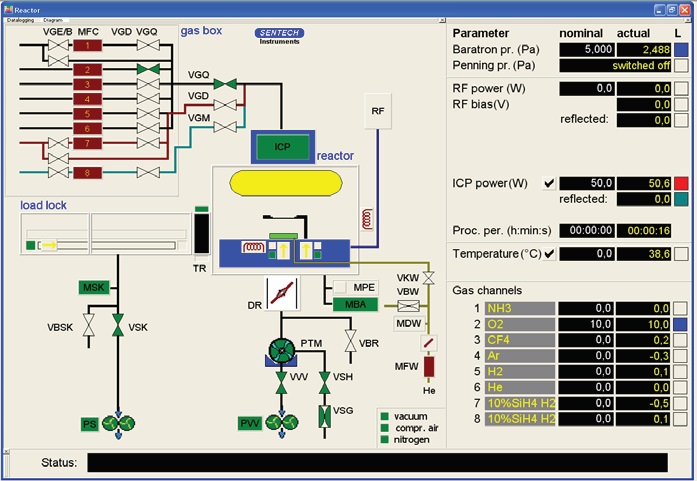Toggle the RF bias L checkbox

pyautogui.click(x=681, y=104)
